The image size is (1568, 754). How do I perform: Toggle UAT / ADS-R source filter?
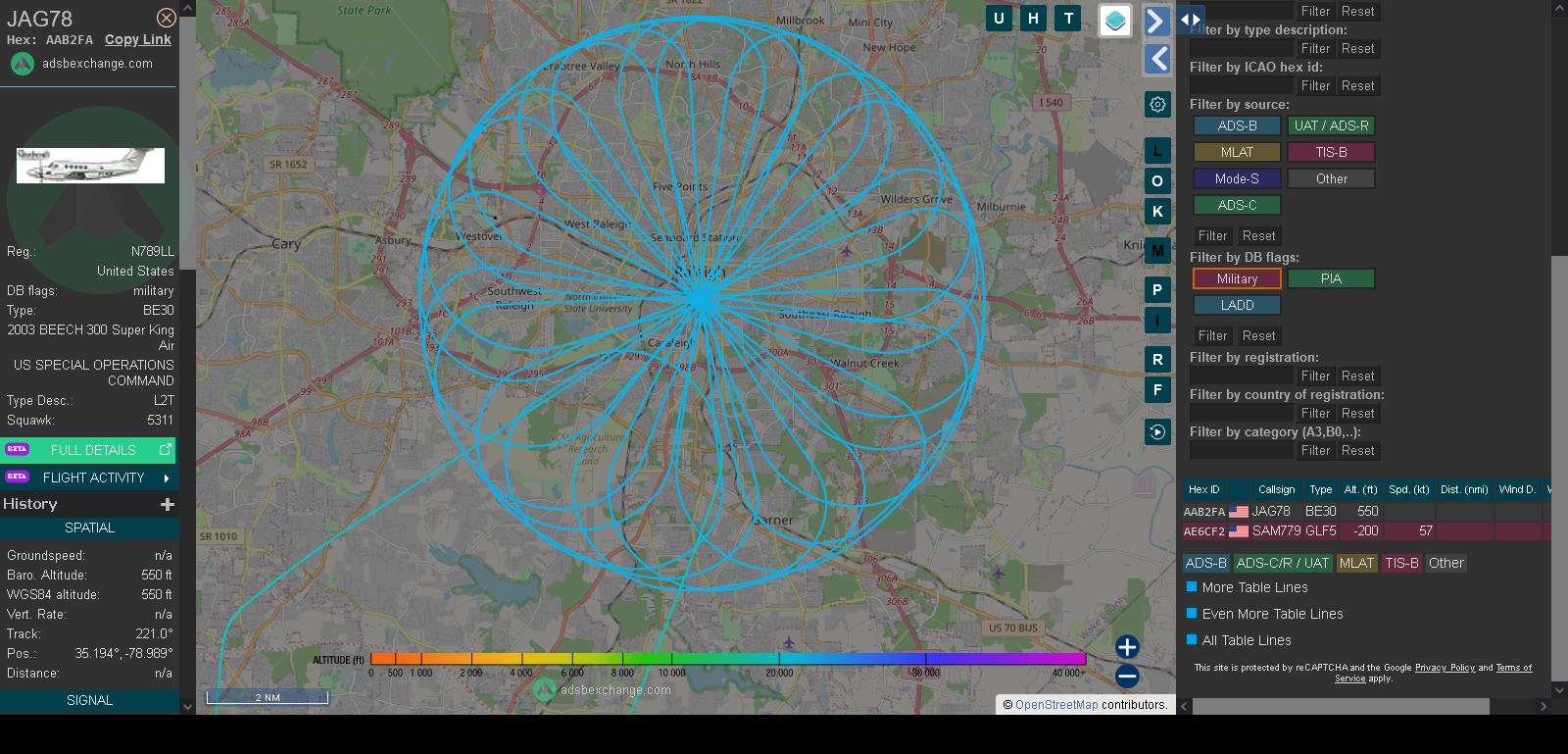click(x=1331, y=126)
